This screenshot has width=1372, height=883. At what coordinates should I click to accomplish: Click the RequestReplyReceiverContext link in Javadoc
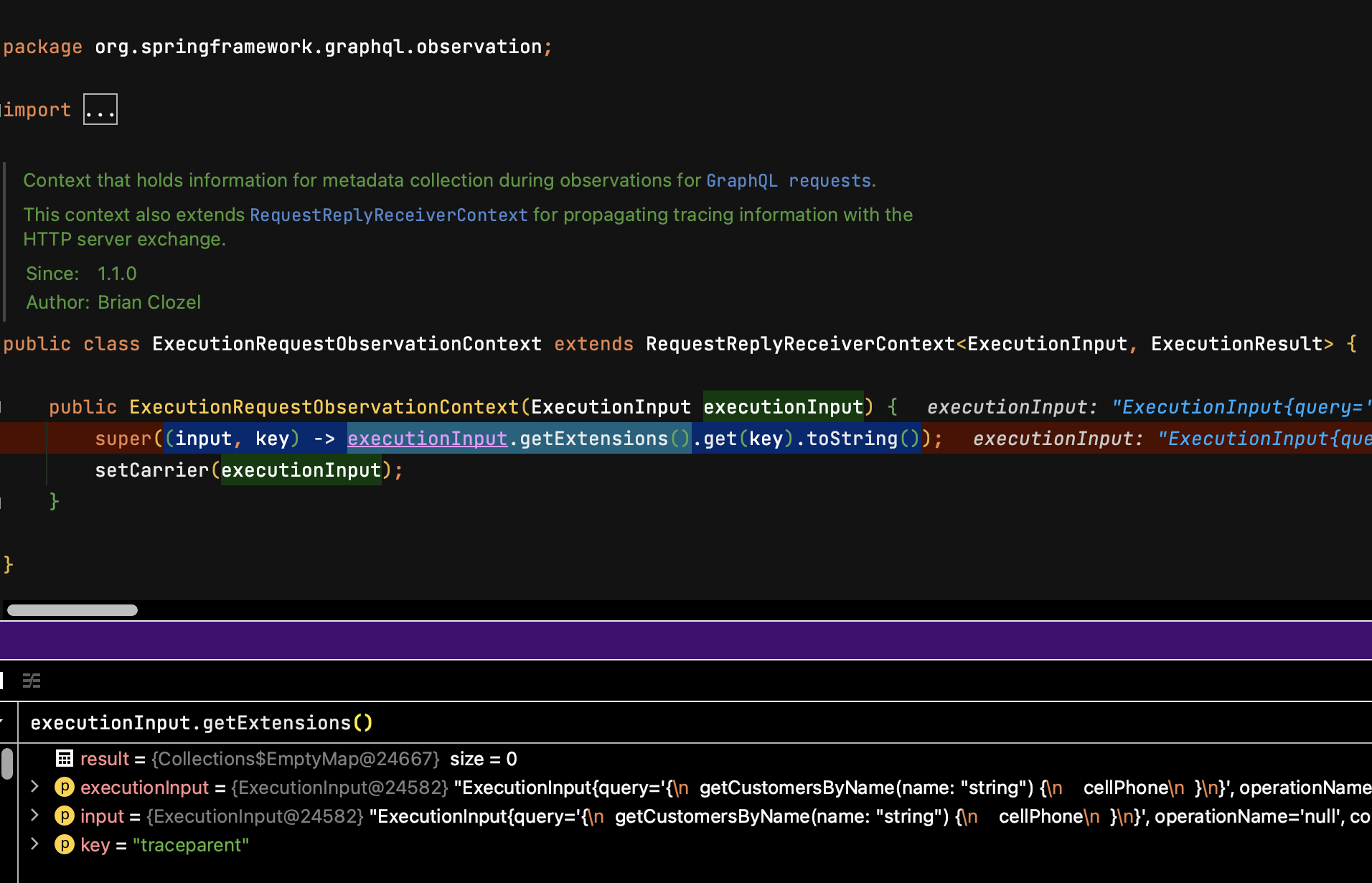(x=387, y=215)
